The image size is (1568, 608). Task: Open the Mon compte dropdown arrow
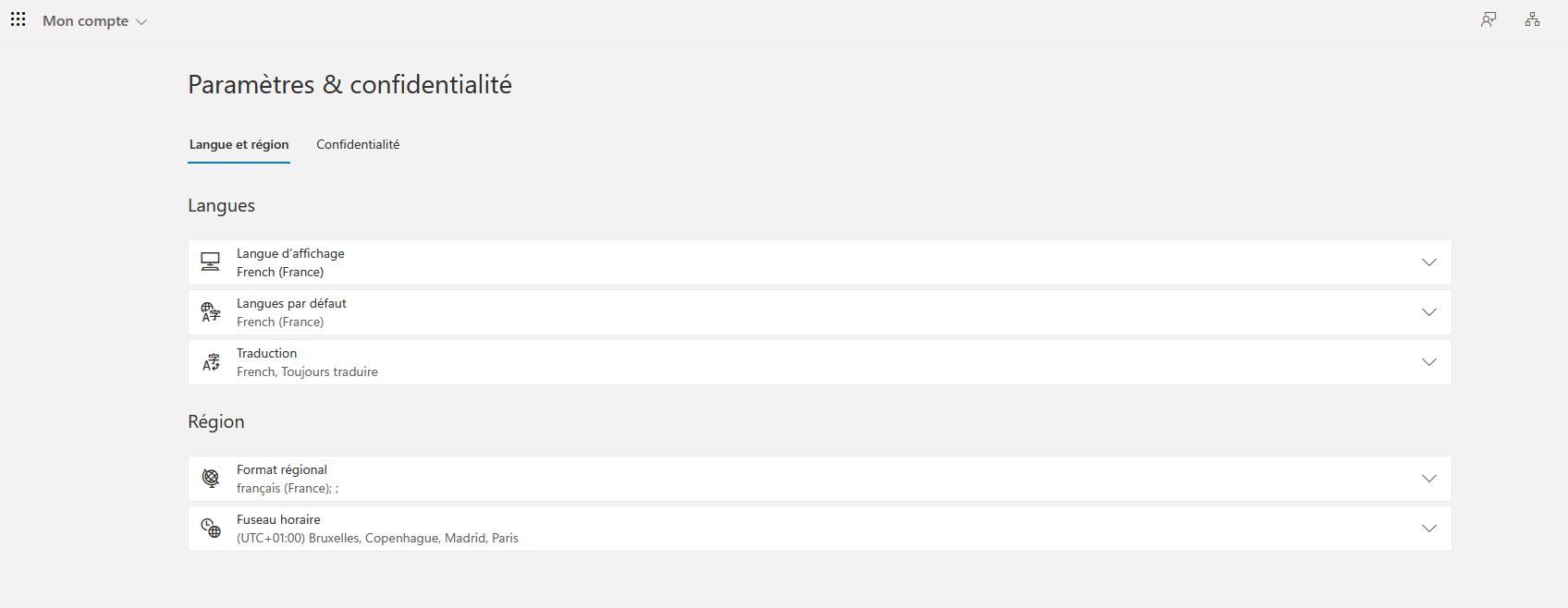click(x=141, y=22)
